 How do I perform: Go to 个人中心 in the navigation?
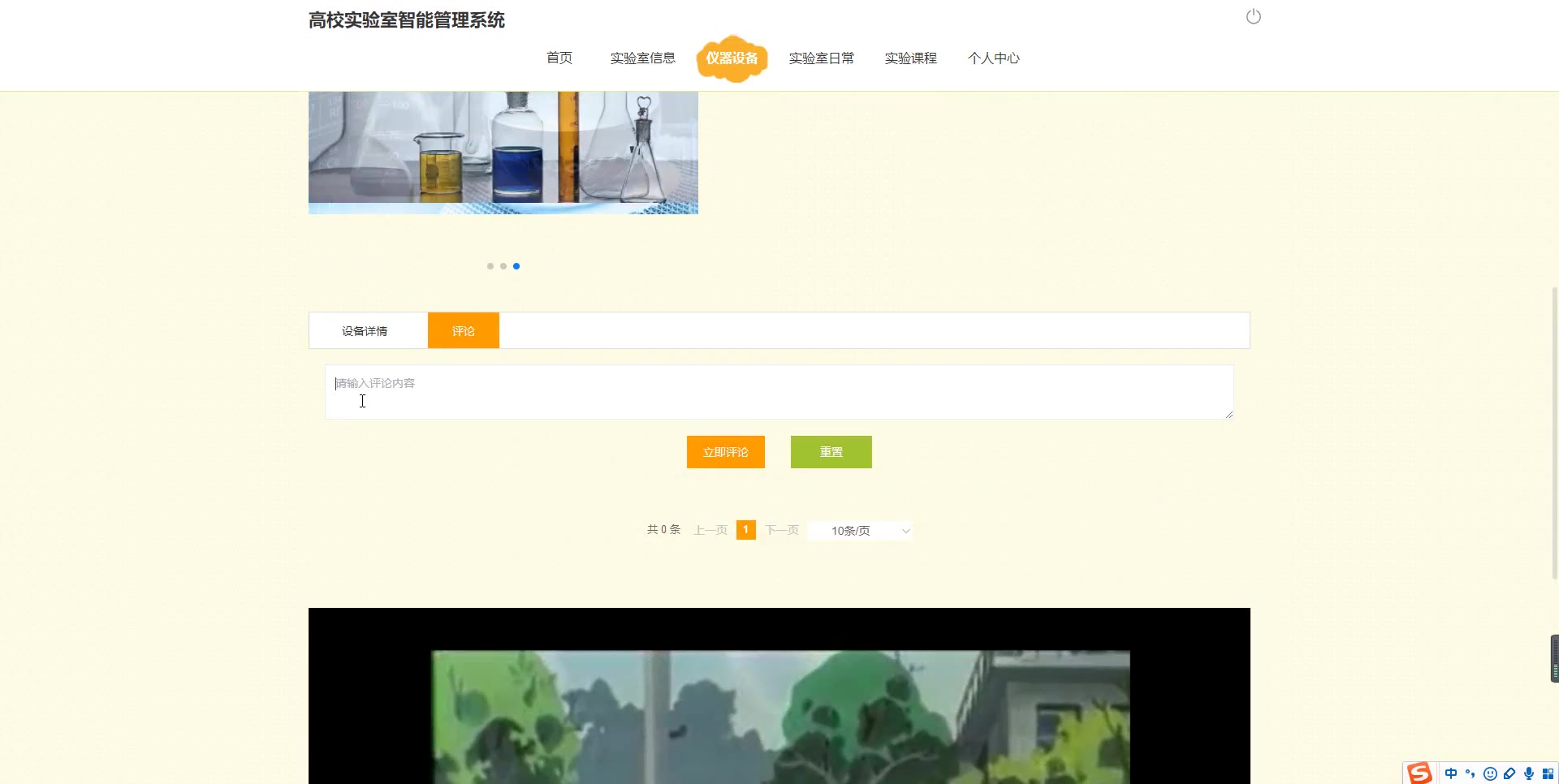coord(994,58)
